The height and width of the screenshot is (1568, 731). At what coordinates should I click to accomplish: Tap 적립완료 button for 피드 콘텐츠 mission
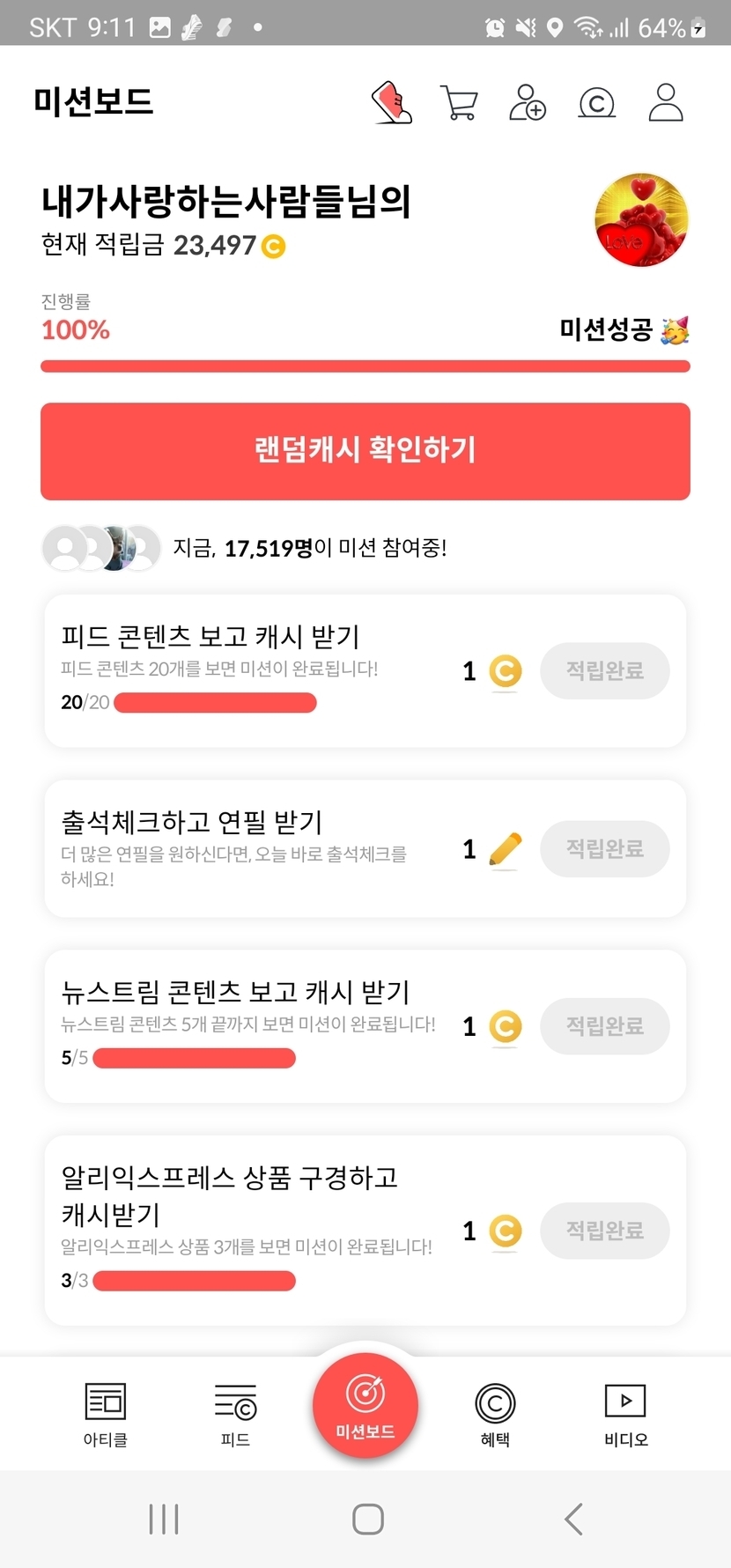click(605, 671)
